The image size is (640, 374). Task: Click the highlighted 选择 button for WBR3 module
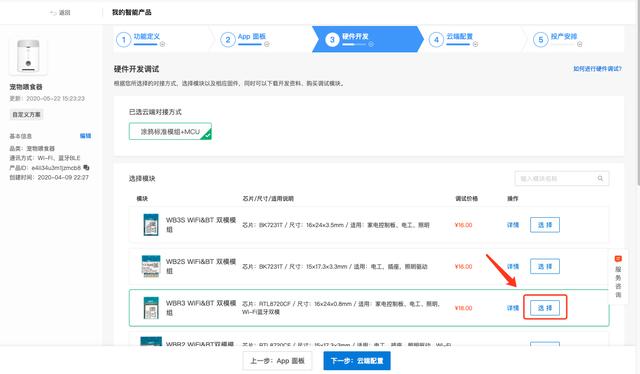[x=545, y=307]
